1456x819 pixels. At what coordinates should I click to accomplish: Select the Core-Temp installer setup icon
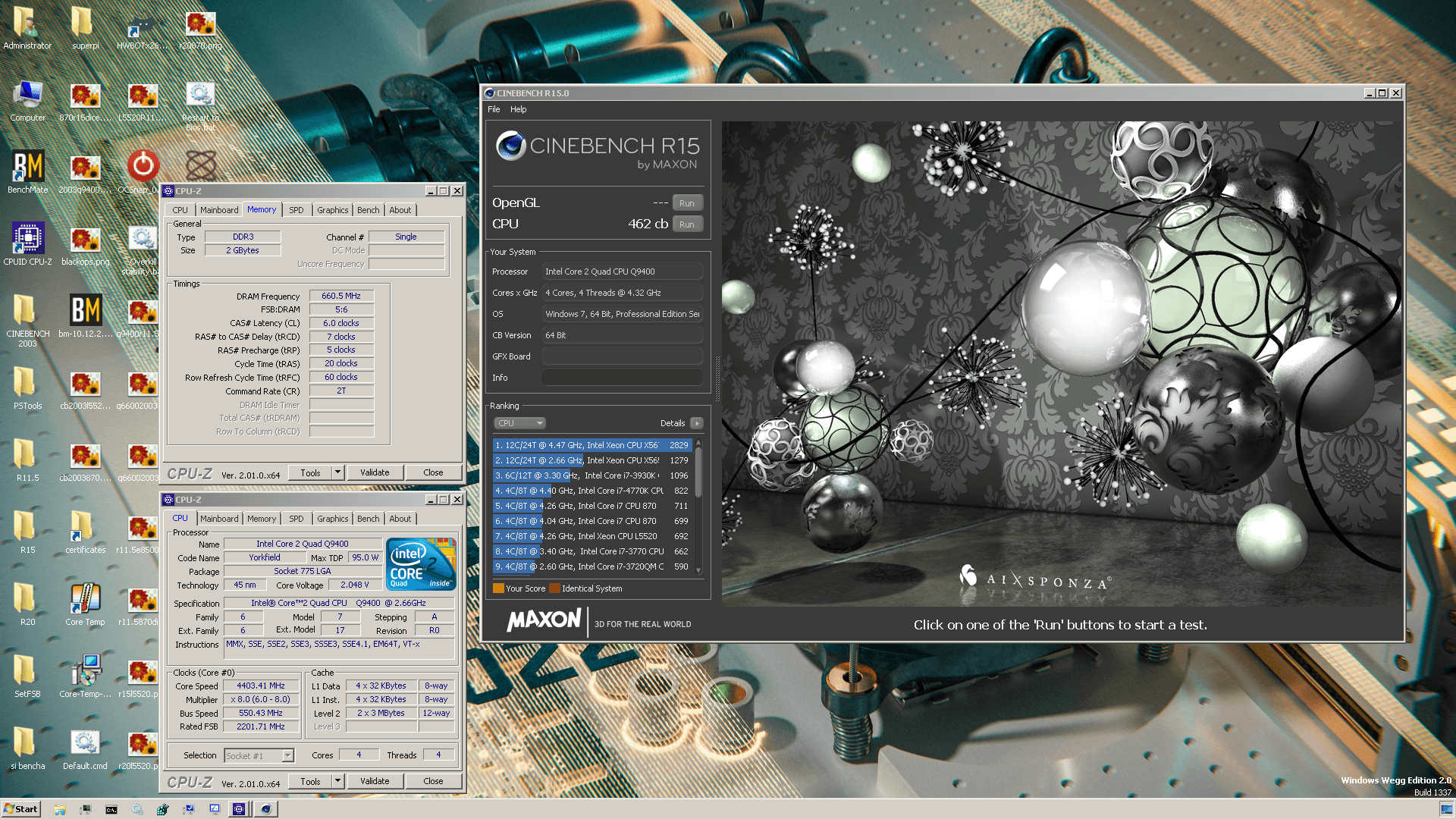pyautogui.click(x=85, y=676)
